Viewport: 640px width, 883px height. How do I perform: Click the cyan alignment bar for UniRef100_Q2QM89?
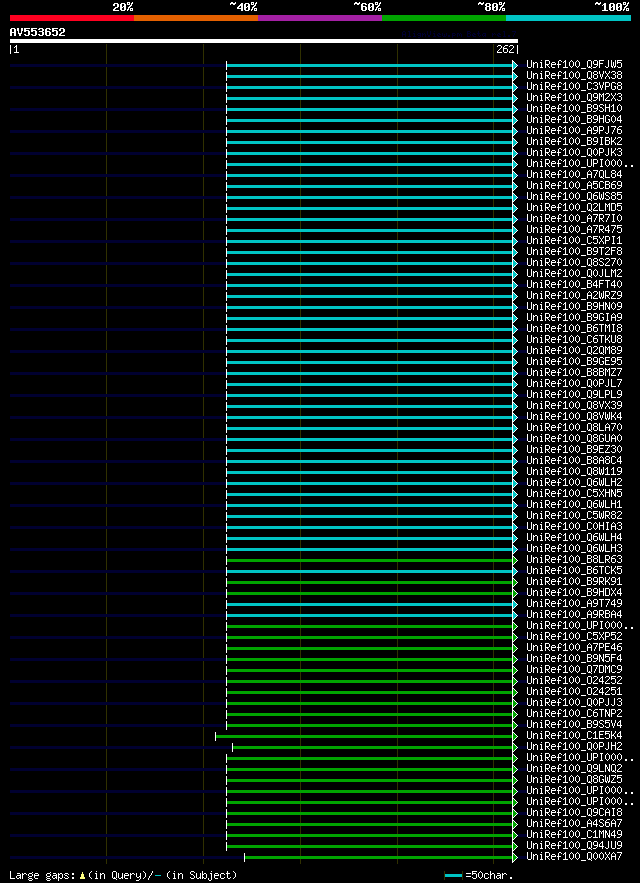point(370,351)
